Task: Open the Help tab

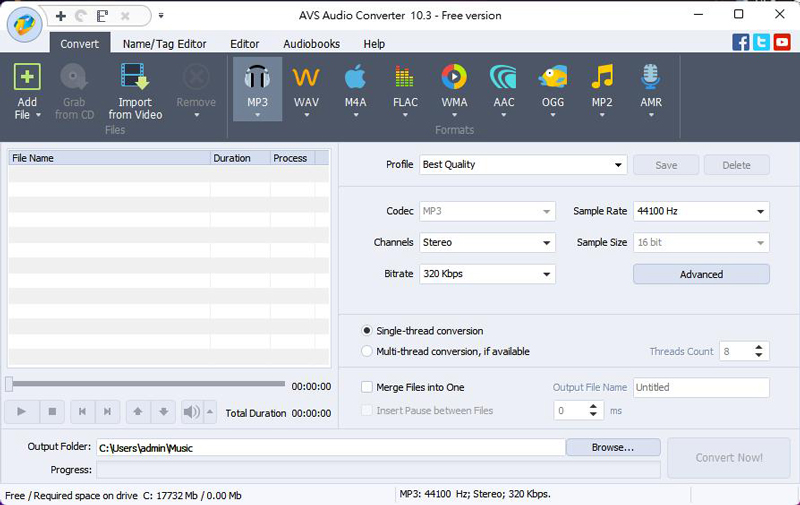Action: [374, 44]
